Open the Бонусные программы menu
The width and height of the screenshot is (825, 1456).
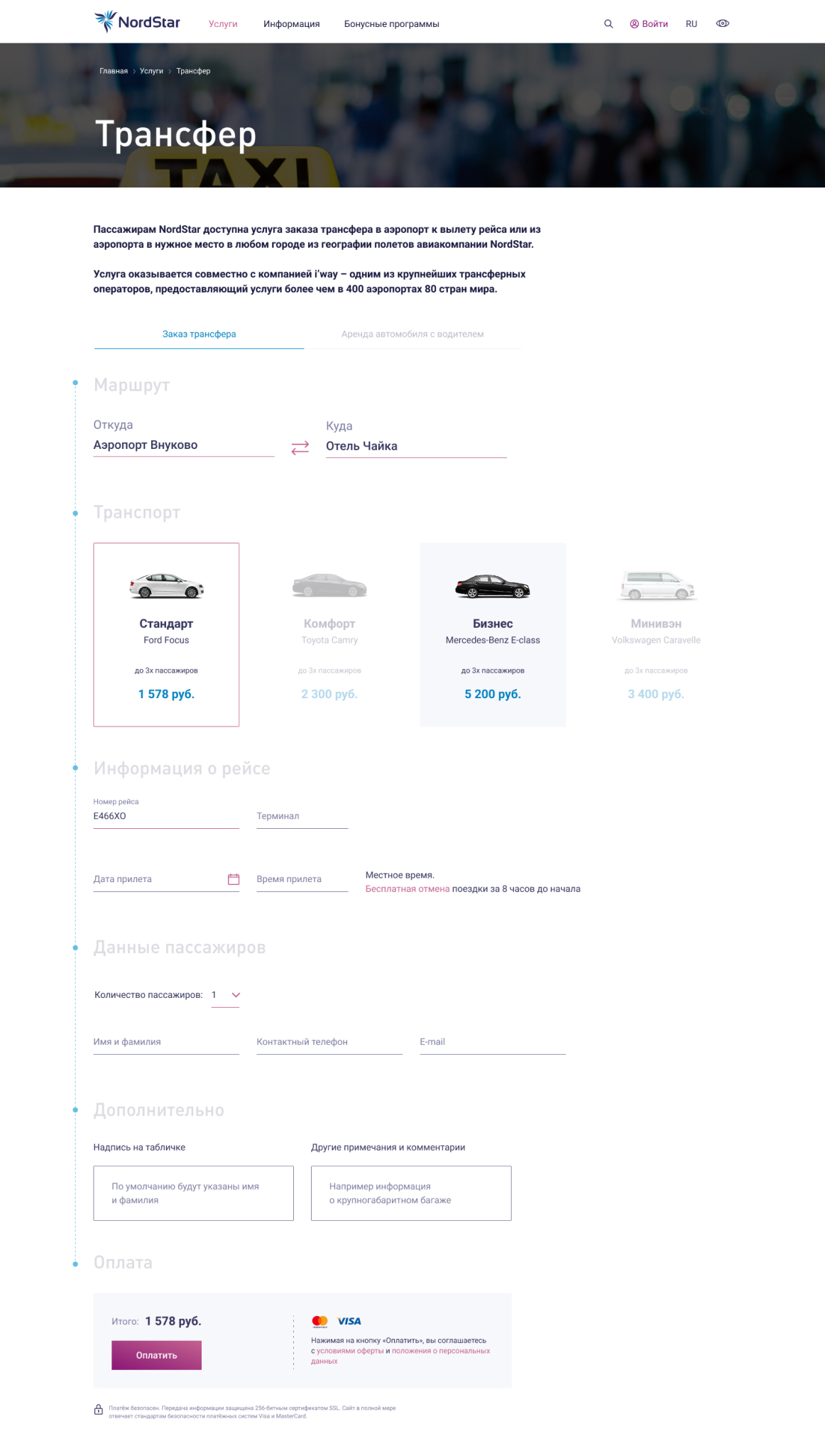coord(392,24)
